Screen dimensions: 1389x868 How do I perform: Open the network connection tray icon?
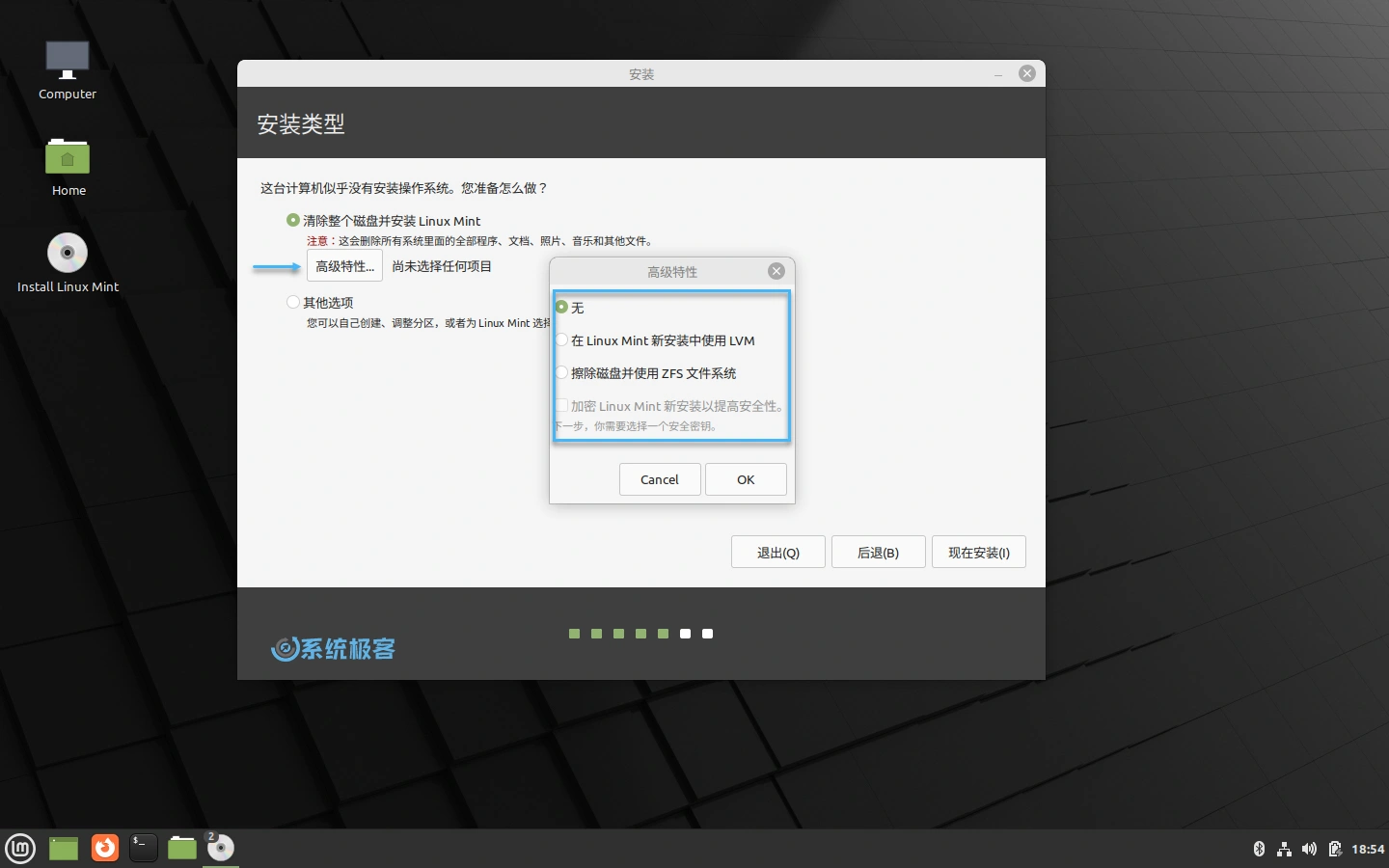click(1284, 849)
